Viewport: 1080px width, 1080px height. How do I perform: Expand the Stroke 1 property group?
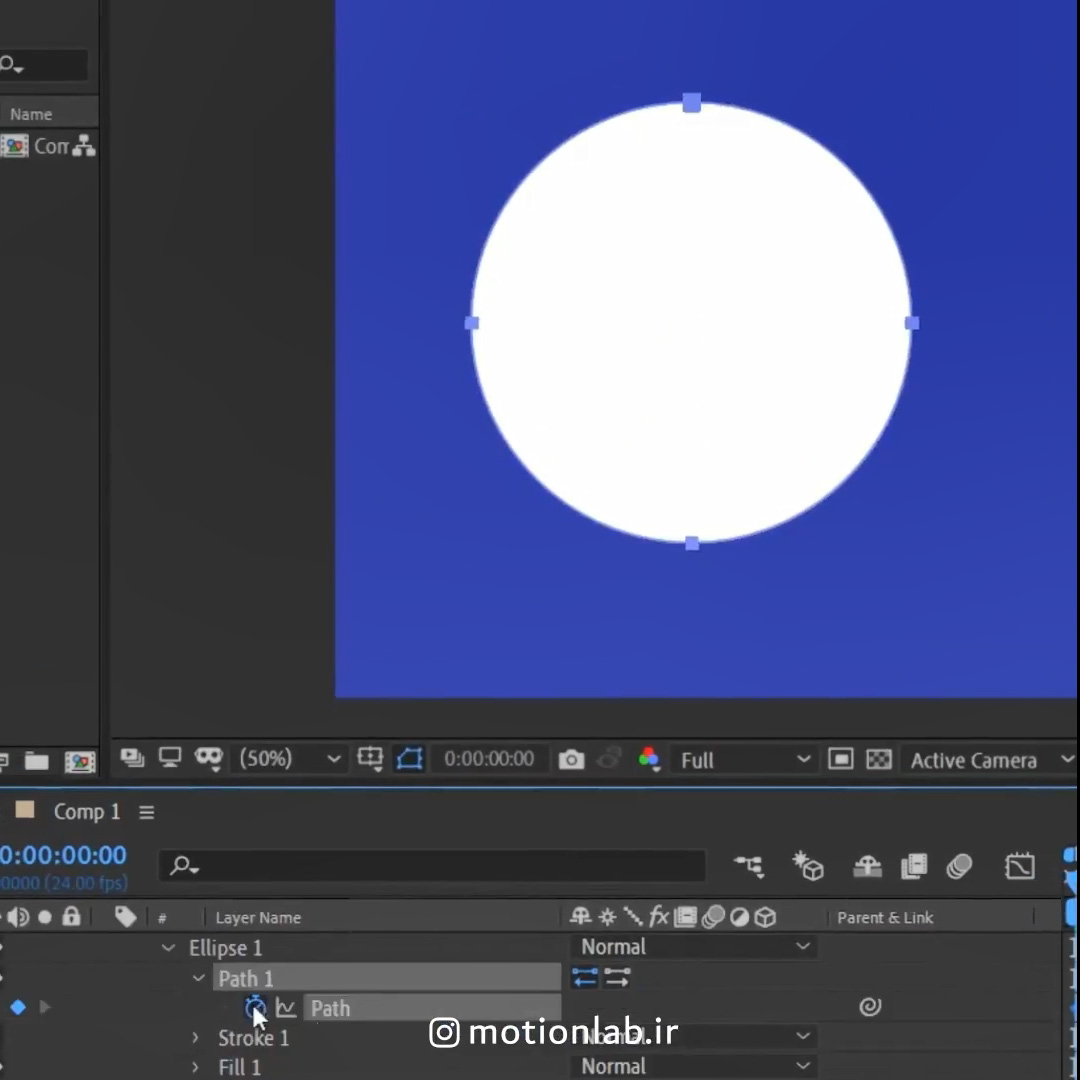196,1038
